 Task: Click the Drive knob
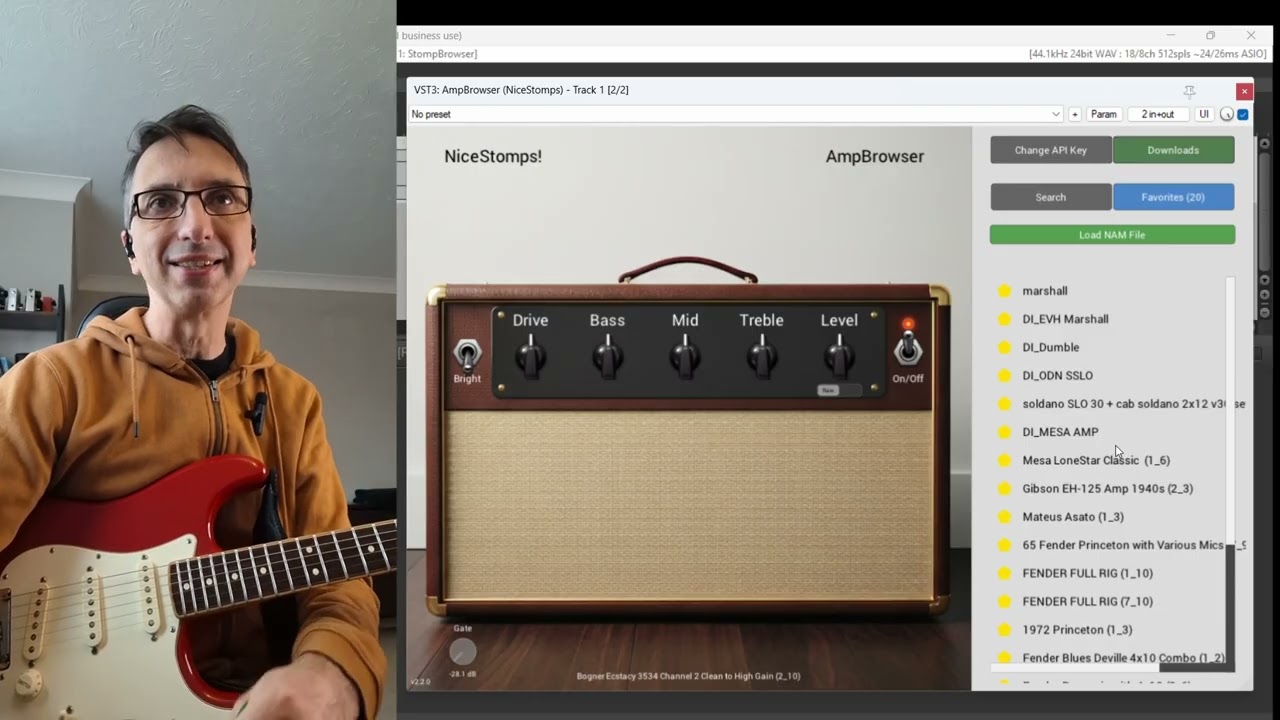point(530,356)
